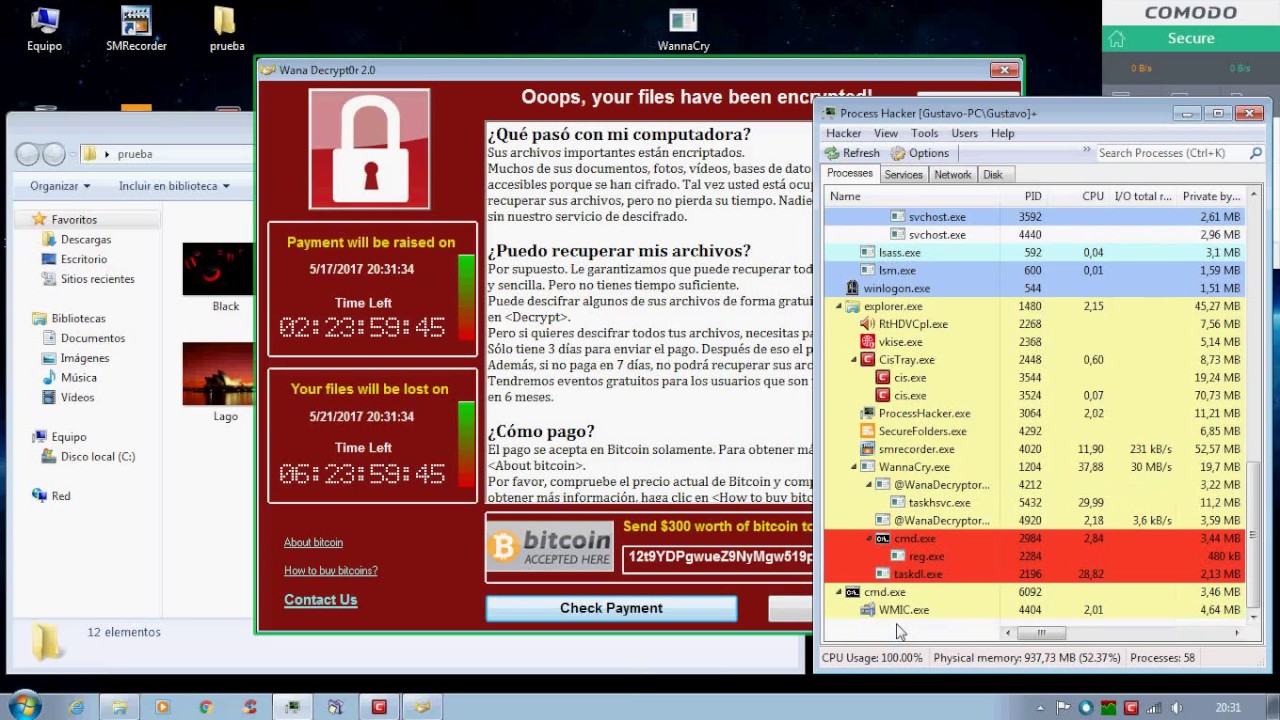Click the Refresh toolbar button

click(x=852, y=153)
